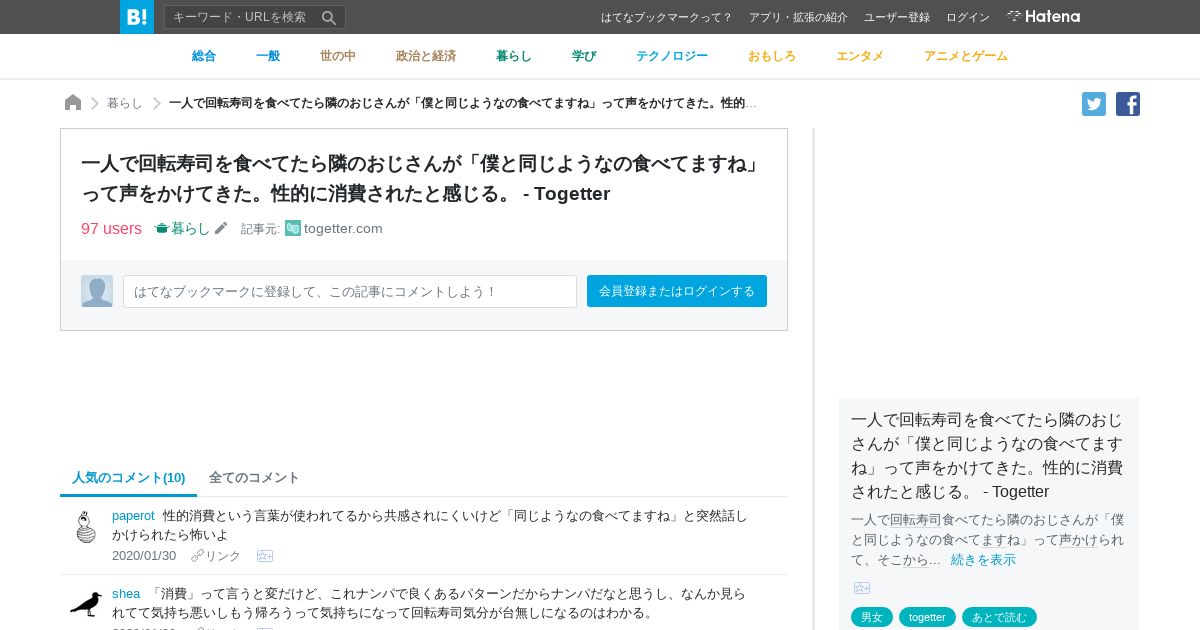Click 暮らし in the breadcrumb
The height and width of the screenshot is (630, 1200).
(x=125, y=103)
